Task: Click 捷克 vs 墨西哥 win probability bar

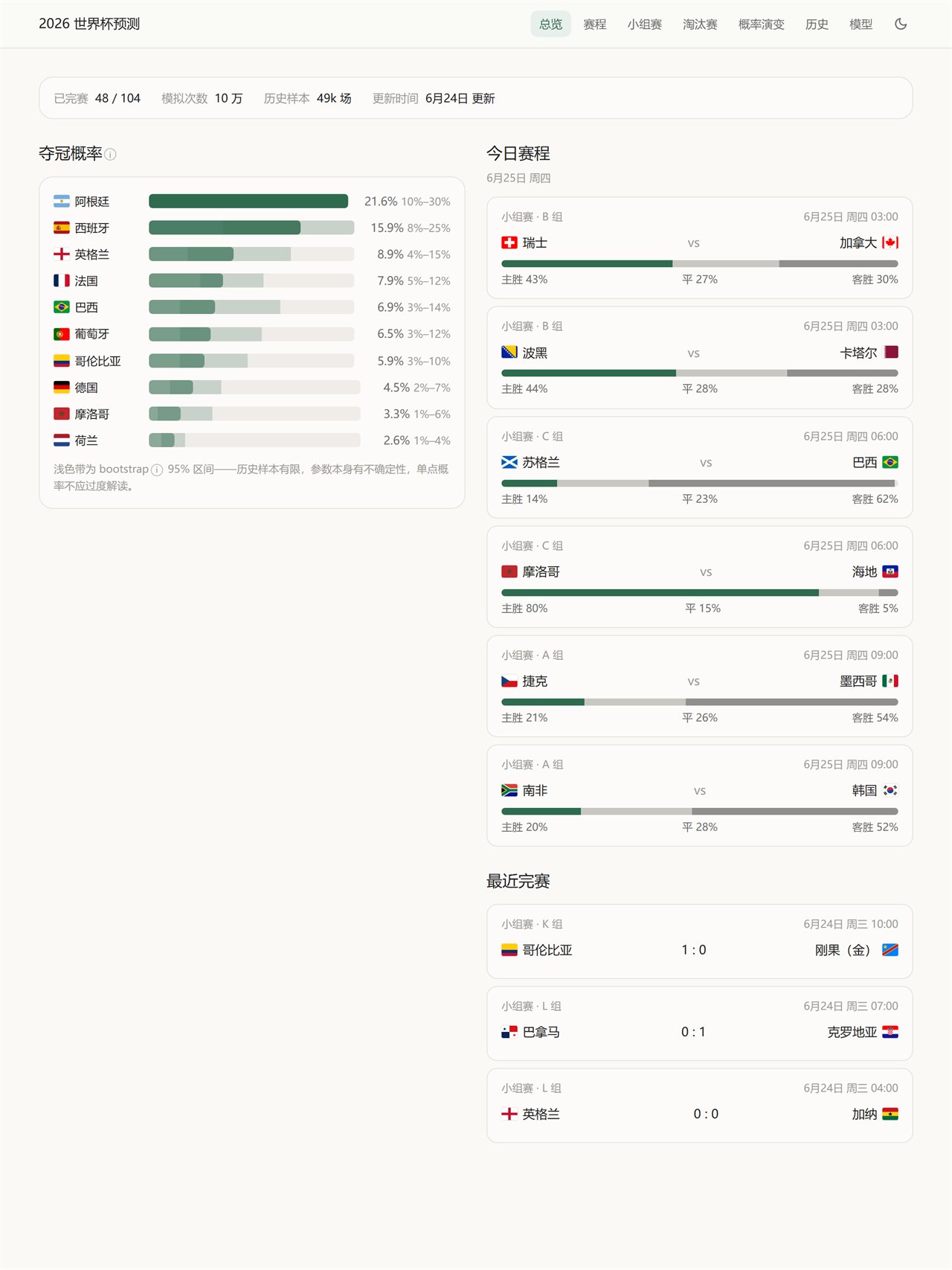Action: click(700, 702)
